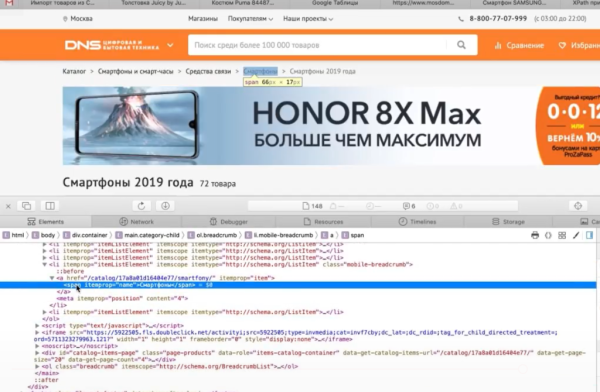Activate the element selection crosshair icon
600x392 pixels.
578,206
